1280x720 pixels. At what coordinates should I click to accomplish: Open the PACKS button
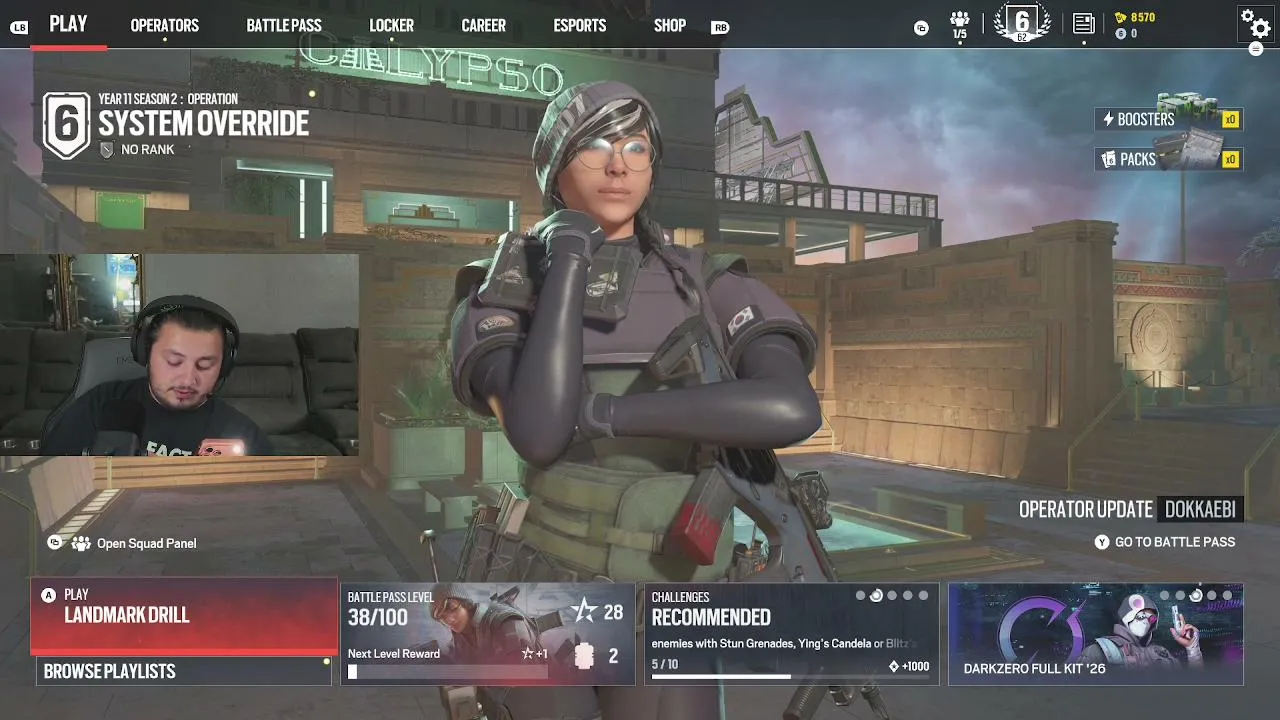tap(1168, 159)
